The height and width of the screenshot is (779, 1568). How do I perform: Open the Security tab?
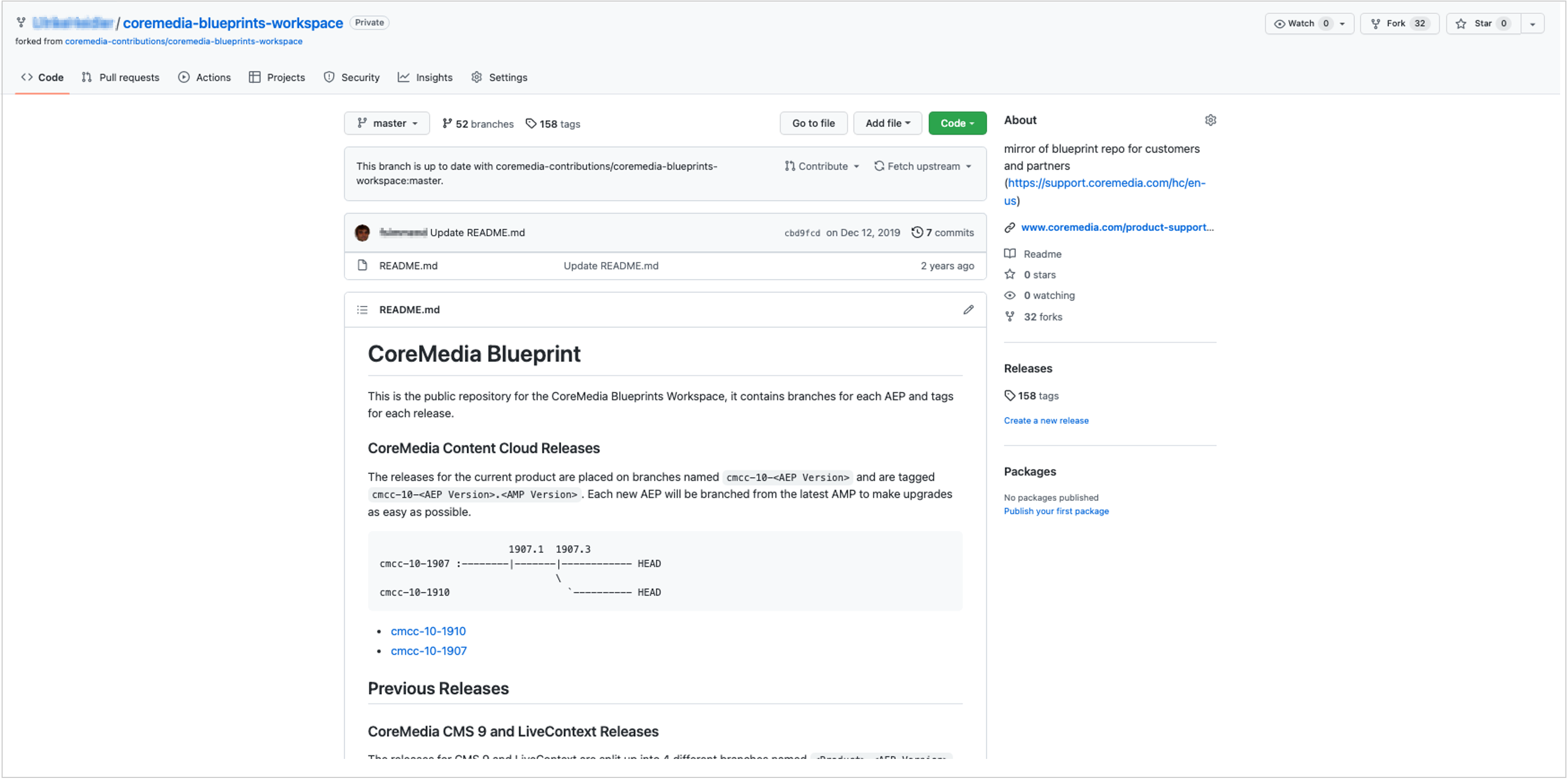352,77
